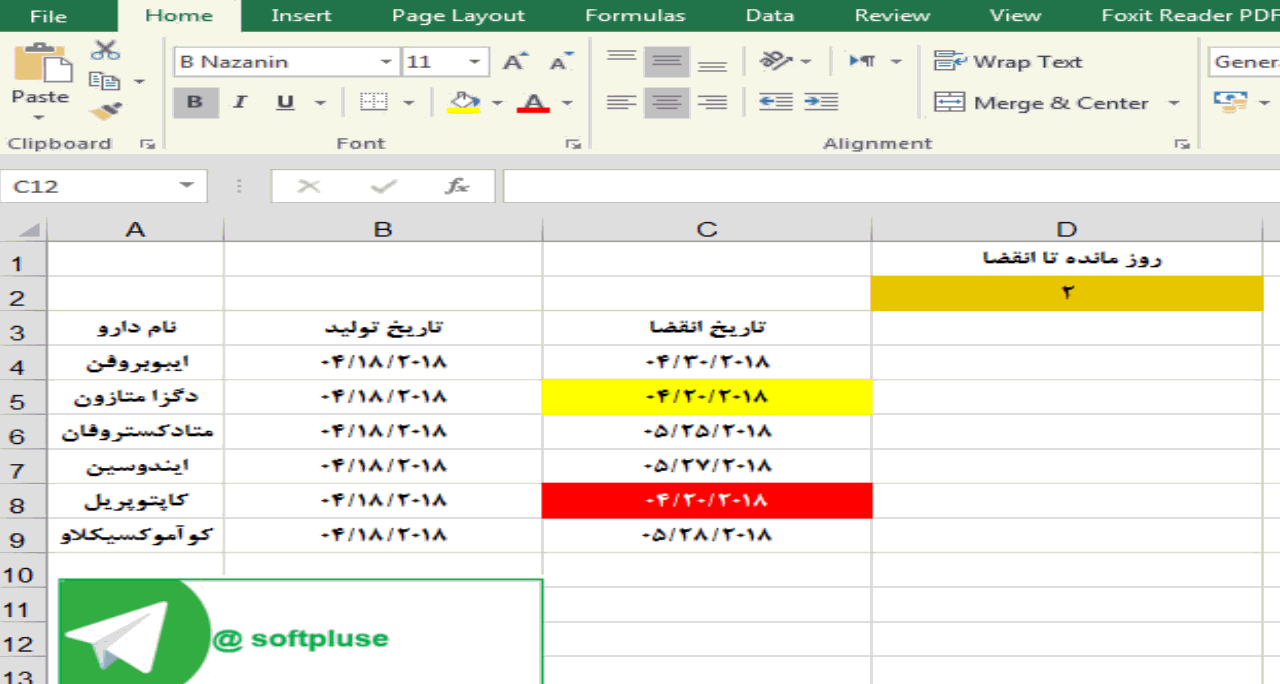
Task: Open the File tab
Action: [x=48, y=16]
